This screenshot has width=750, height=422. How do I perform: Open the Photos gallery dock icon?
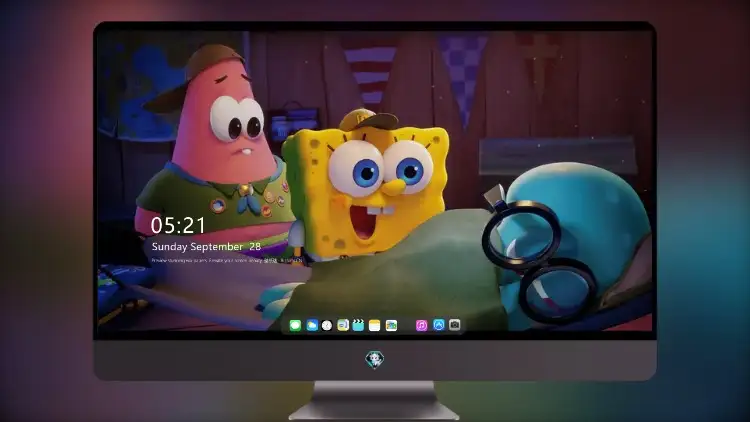[x=391, y=325]
